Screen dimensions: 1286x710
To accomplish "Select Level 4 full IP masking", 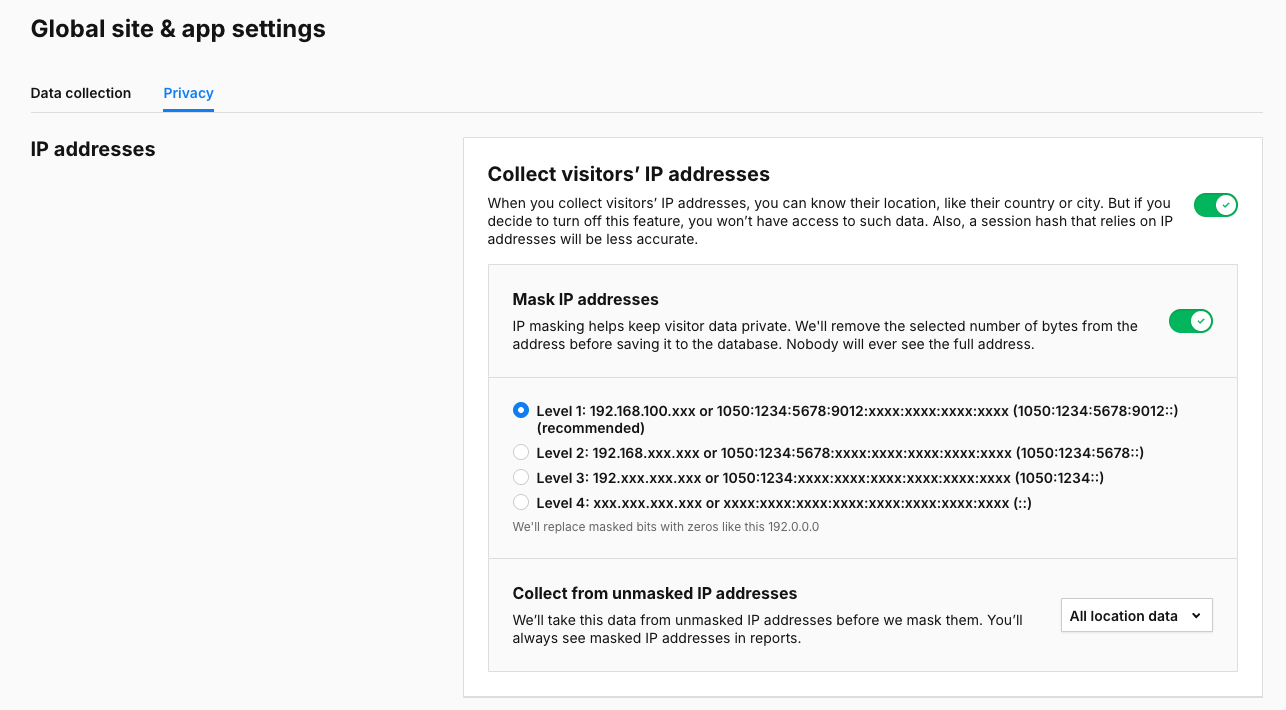I will [x=520, y=502].
